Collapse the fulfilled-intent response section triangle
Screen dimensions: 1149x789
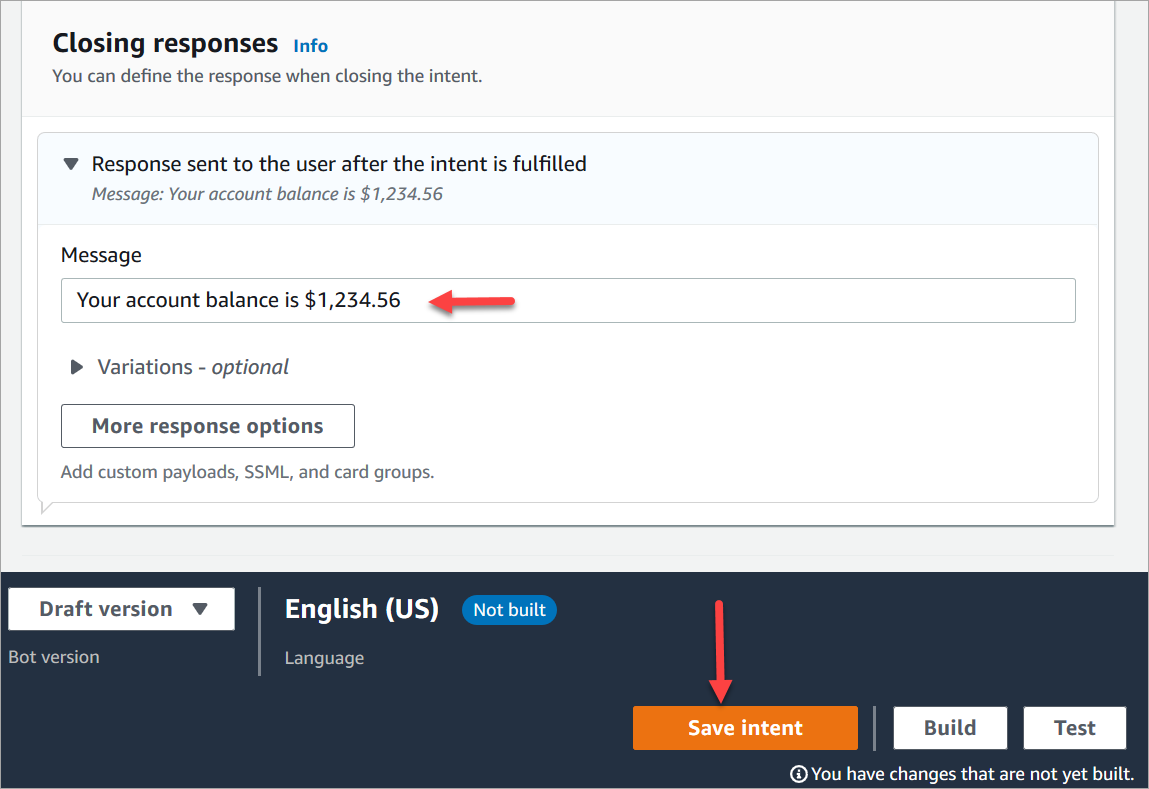(70, 164)
